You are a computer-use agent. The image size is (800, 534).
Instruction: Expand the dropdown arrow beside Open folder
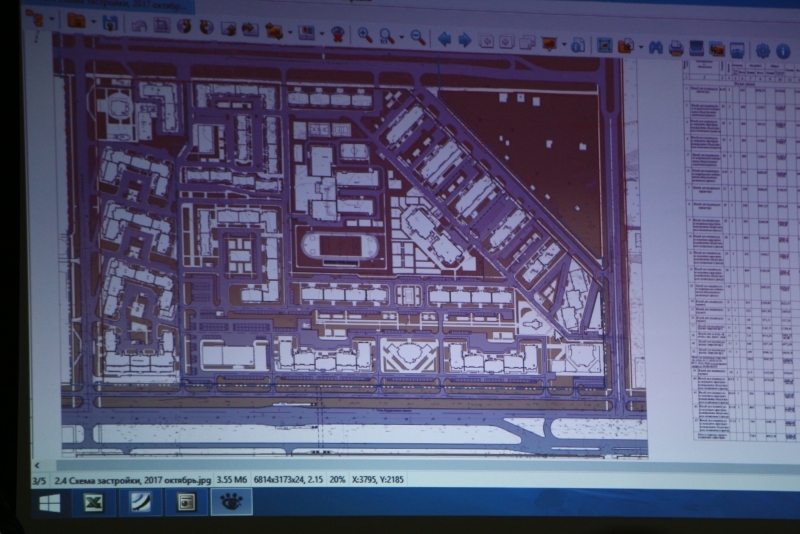click(92, 21)
